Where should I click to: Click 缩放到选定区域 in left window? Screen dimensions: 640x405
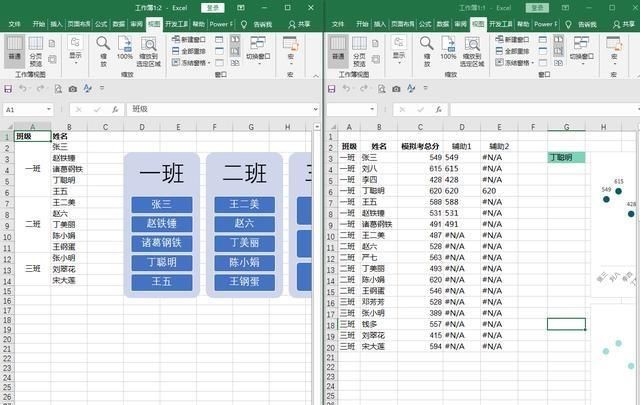coord(149,51)
